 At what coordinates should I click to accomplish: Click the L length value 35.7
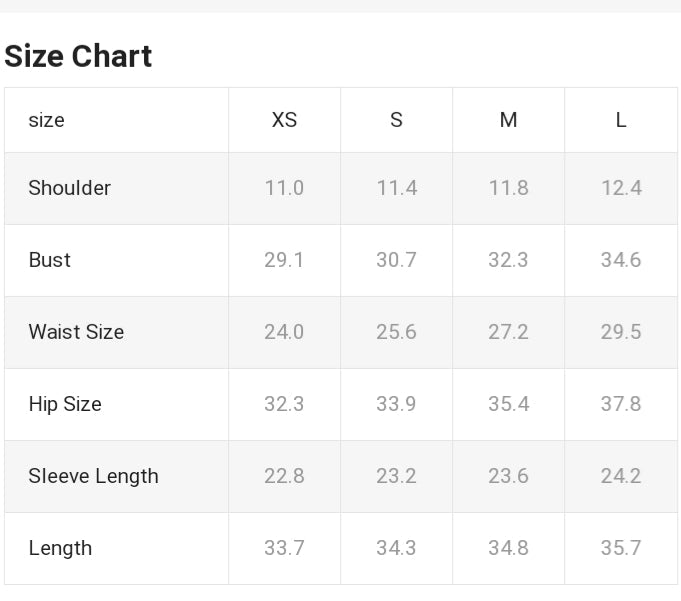click(x=621, y=548)
